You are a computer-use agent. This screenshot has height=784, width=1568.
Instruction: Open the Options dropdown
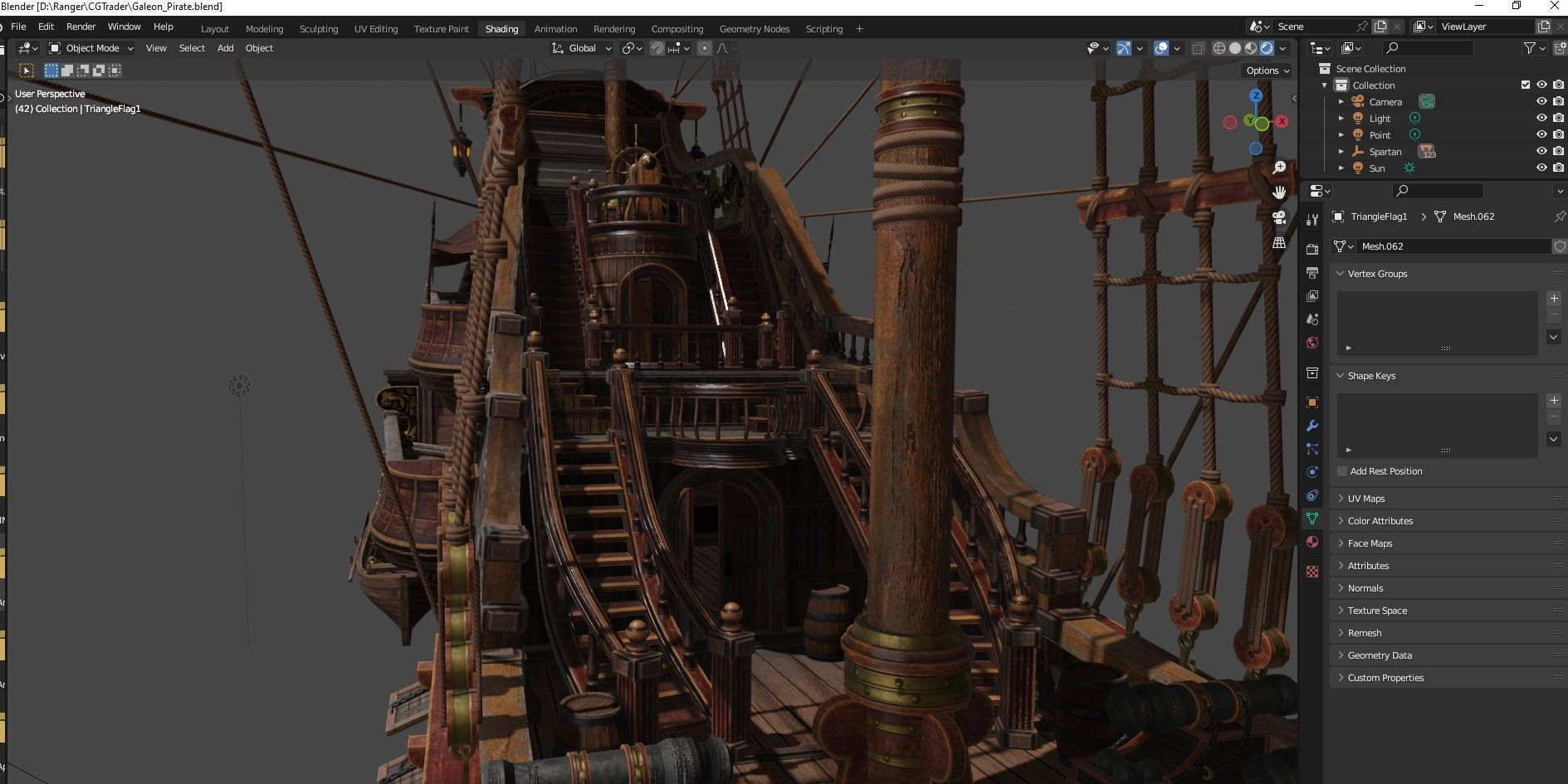click(x=1268, y=71)
